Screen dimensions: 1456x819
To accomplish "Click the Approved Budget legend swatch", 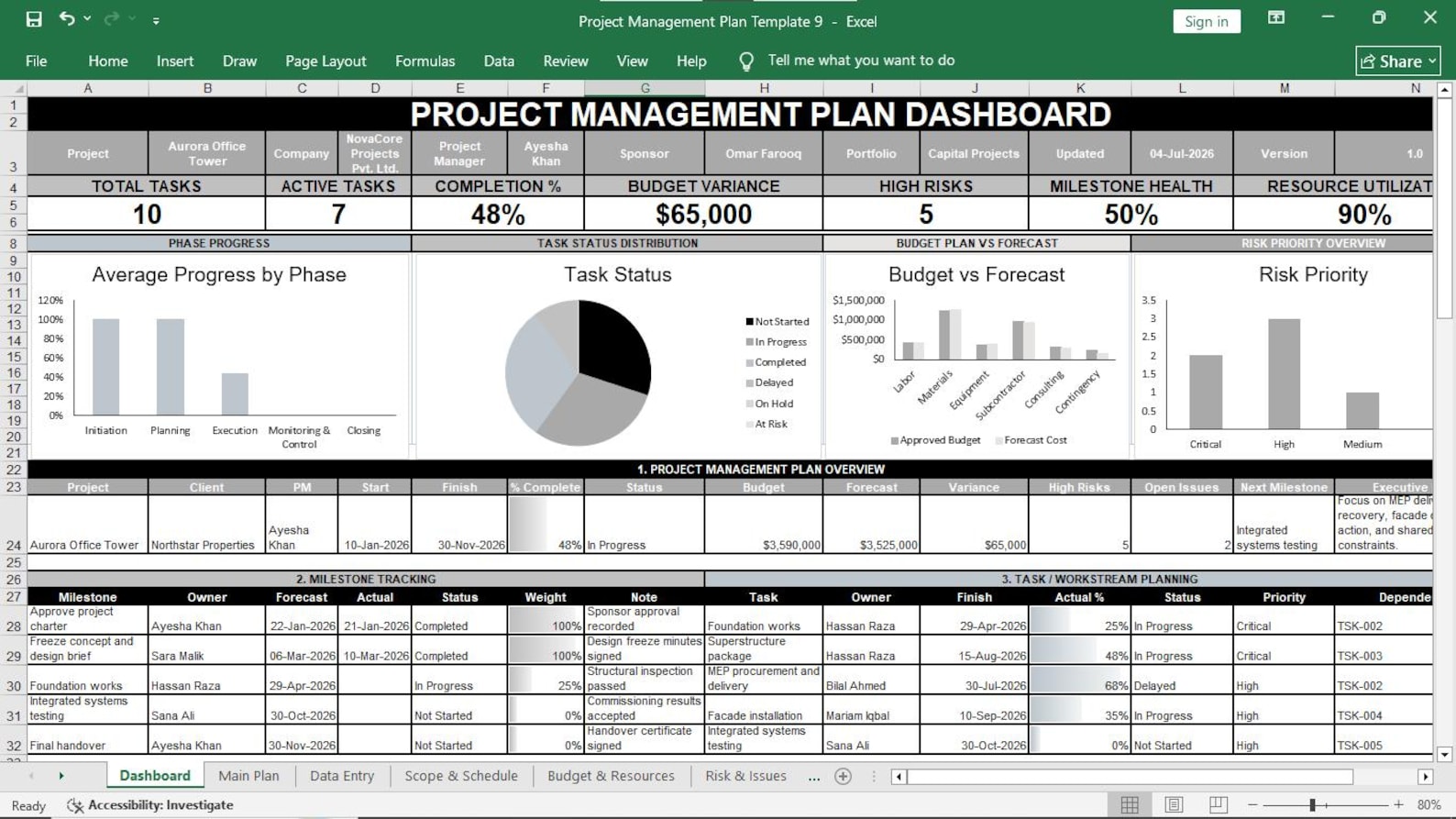I will (x=894, y=440).
